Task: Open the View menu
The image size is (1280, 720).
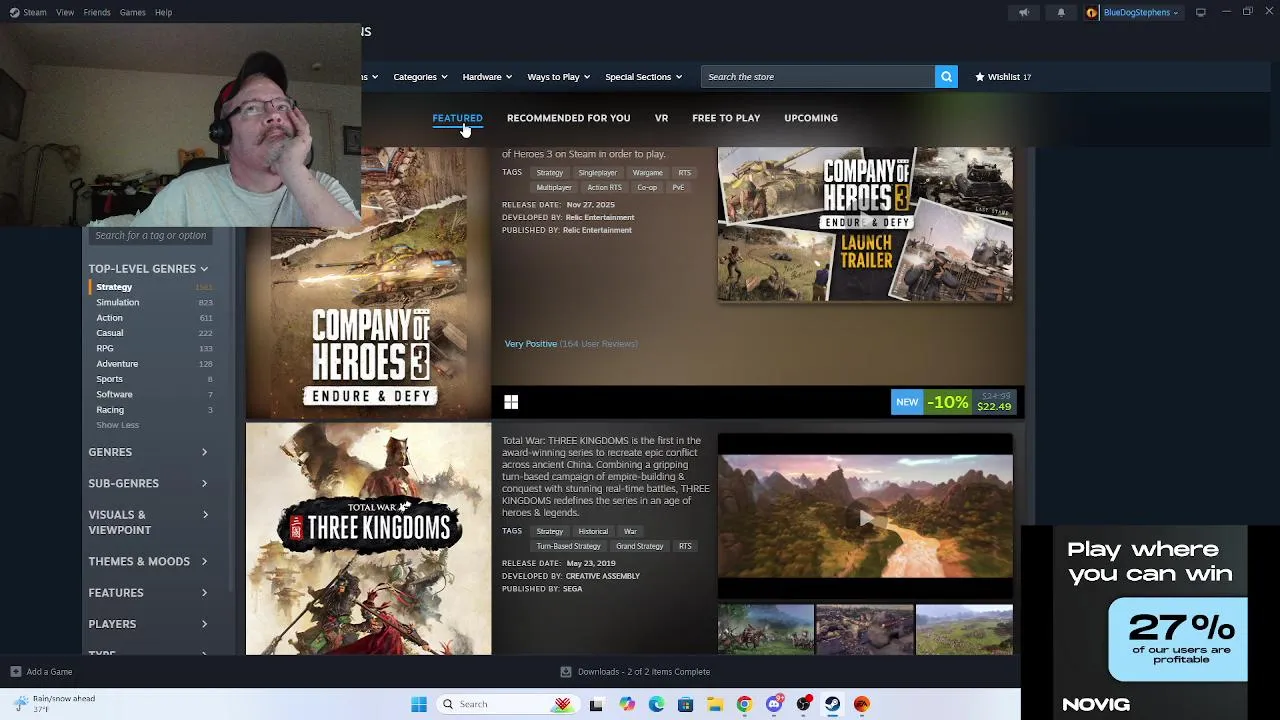Action: (x=65, y=12)
